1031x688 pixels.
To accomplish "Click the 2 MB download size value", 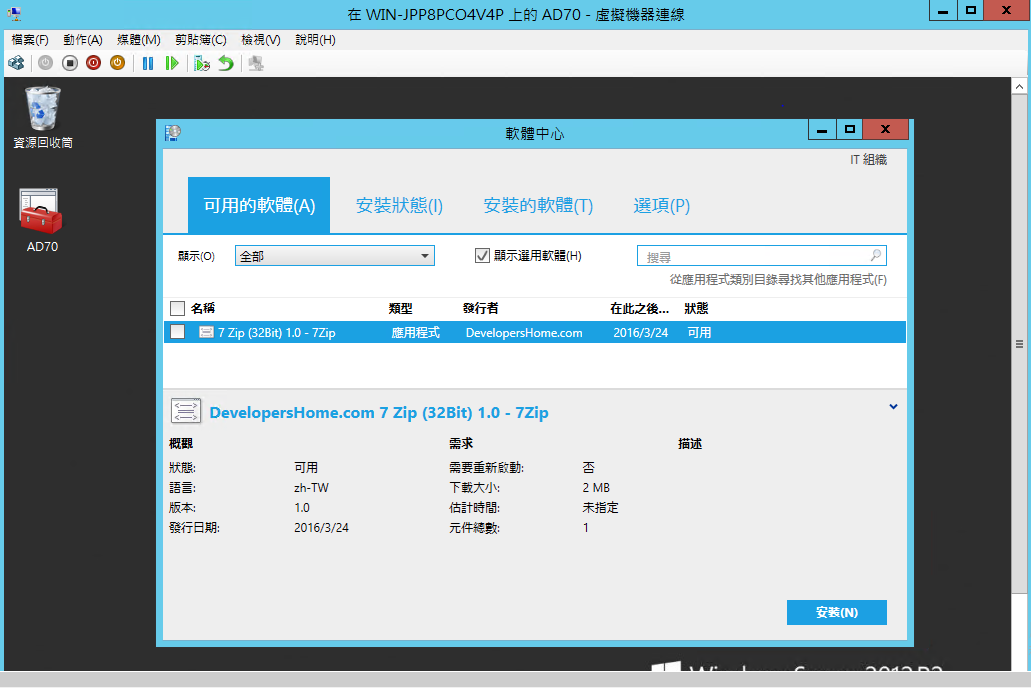I will [596, 488].
